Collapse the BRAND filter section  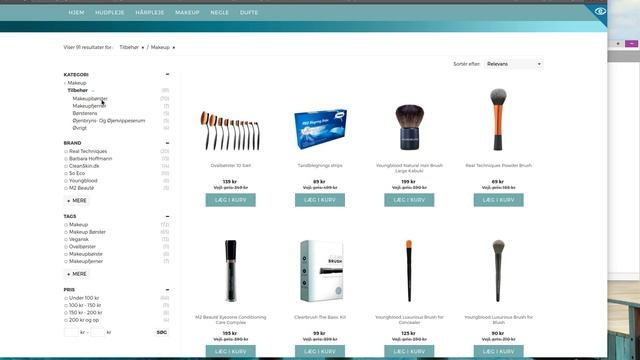167,143
